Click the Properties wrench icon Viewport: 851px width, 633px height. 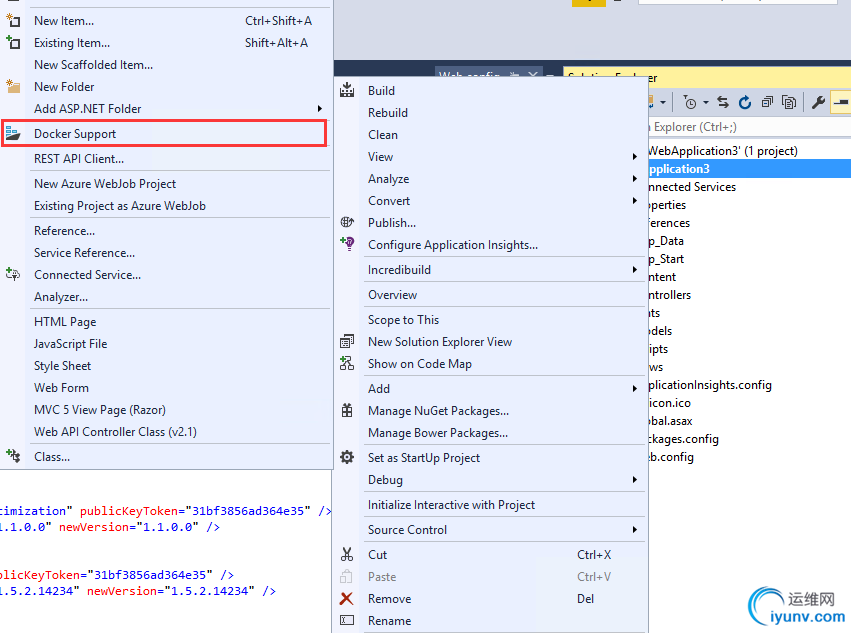click(818, 102)
